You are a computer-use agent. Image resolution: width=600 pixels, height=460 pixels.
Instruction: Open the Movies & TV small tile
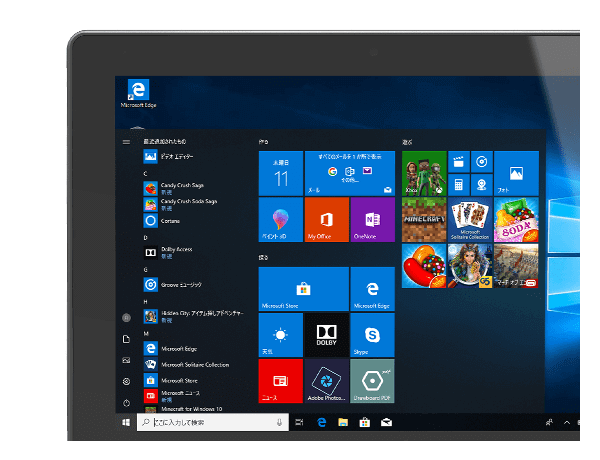click(x=459, y=162)
